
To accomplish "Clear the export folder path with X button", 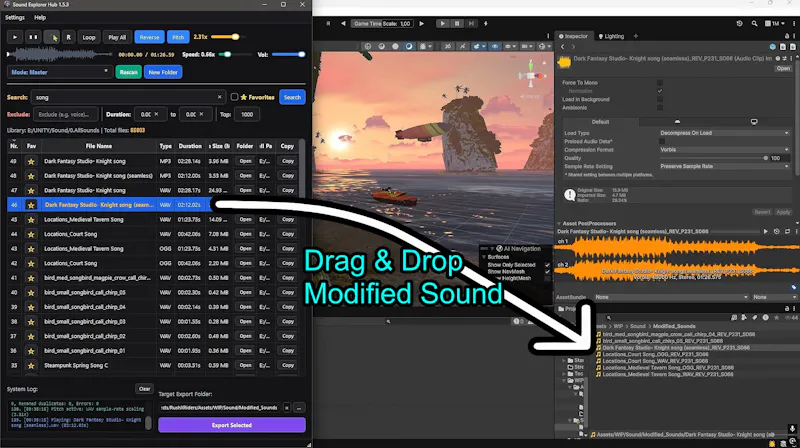I will coord(287,408).
